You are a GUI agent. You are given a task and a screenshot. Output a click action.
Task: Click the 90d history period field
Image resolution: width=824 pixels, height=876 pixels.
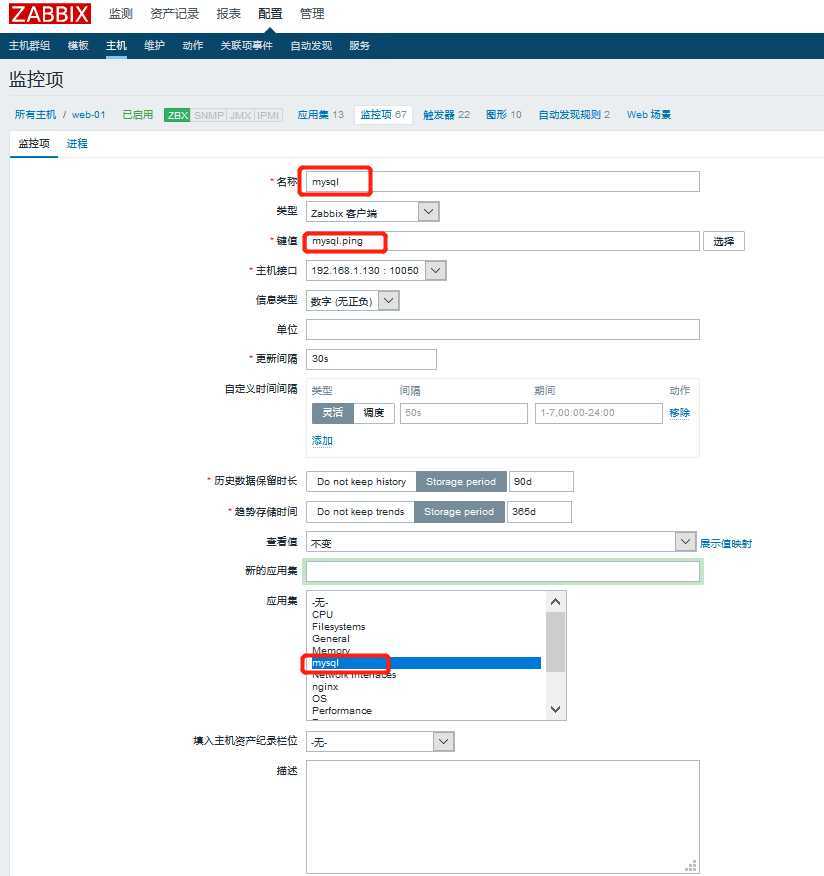(541, 482)
